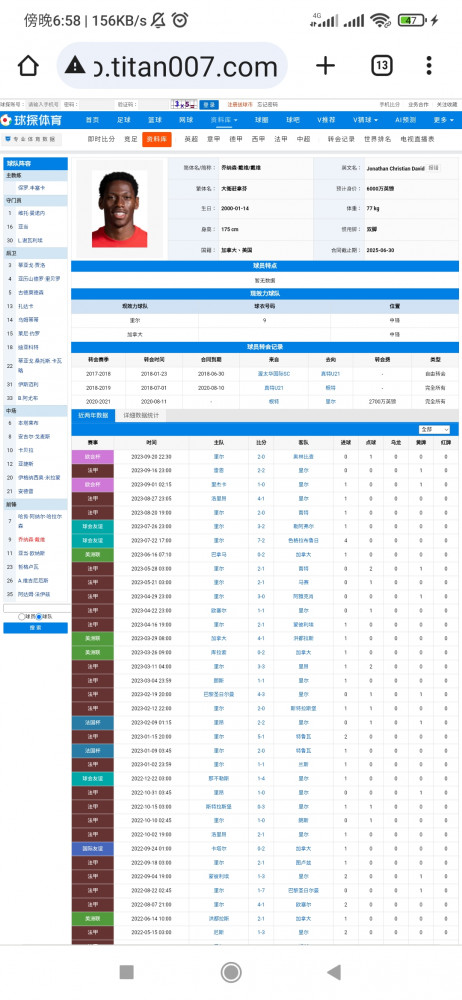Expand the 更多 nav dropdown
The height and width of the screenshot is (1000, 462).
(443, 120)
